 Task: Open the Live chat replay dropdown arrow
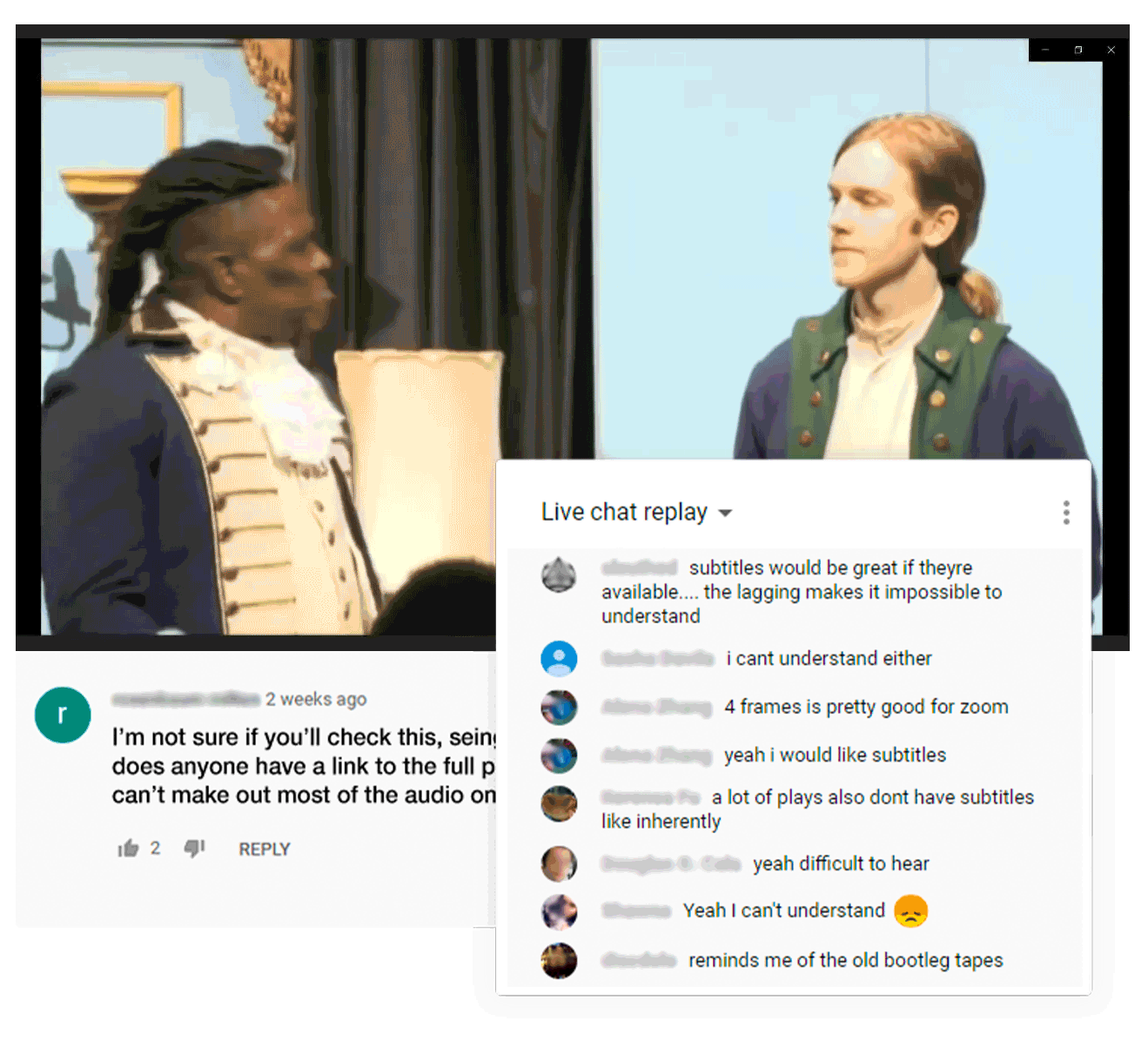click(725, 514)
